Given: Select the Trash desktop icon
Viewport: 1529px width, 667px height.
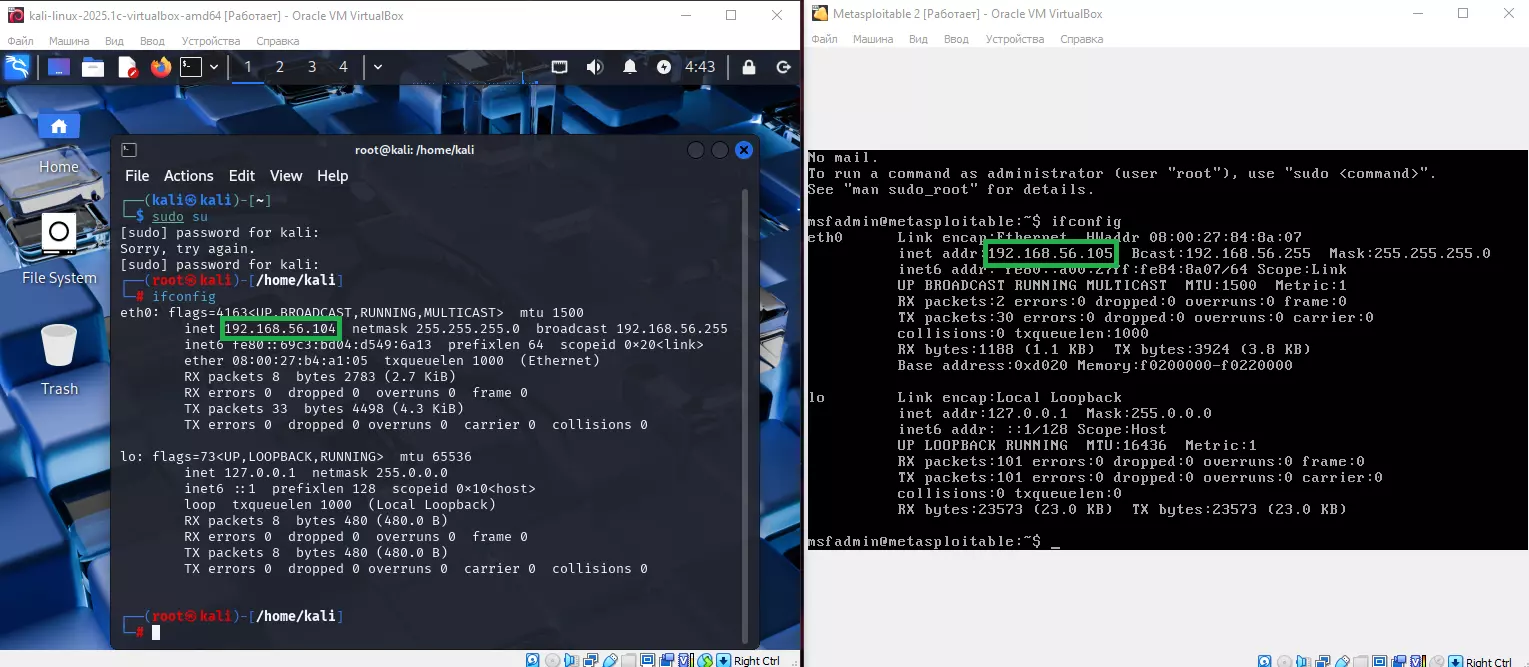Looking at the screenshot, I should click(59, 360).
